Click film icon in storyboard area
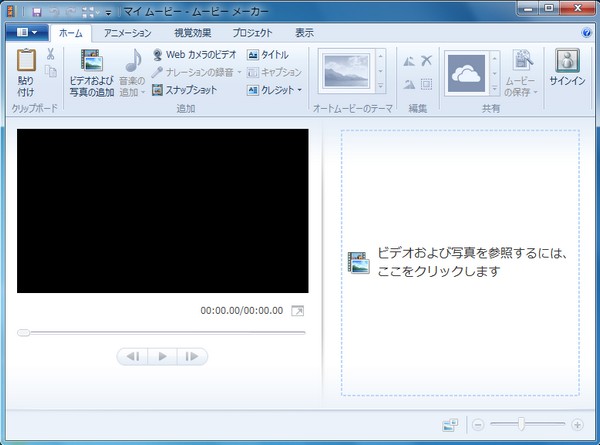The width and height of the screenshot is (600, 445). tap(359, 263)
